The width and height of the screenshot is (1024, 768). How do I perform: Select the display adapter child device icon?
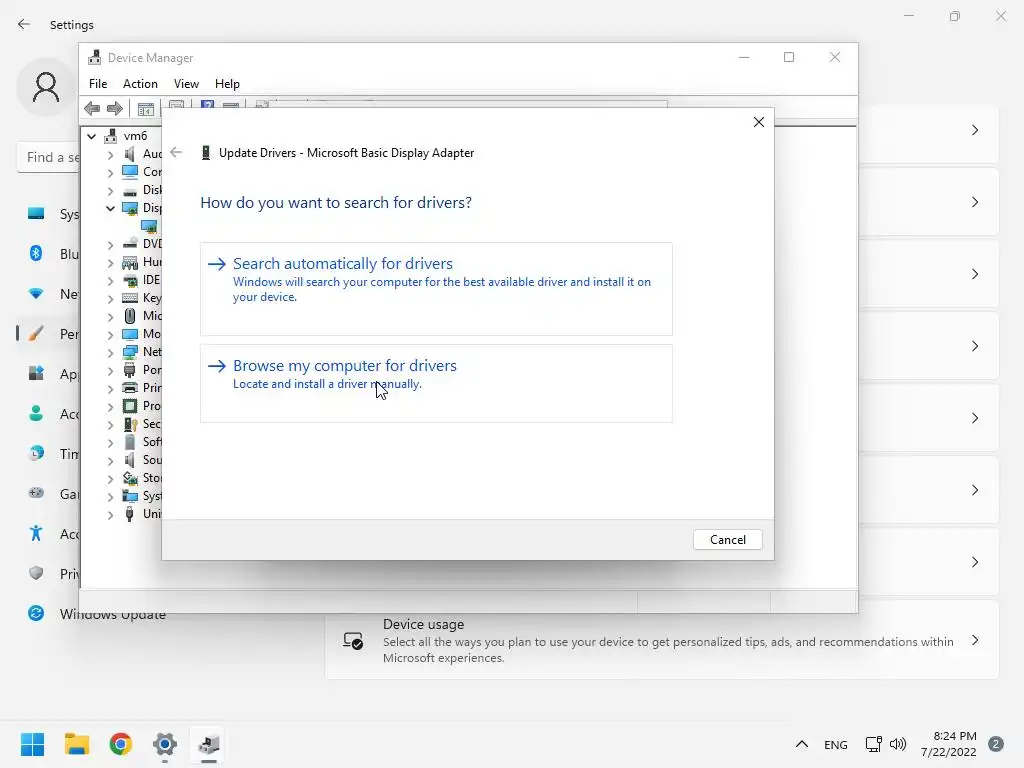tap(149, 226)
